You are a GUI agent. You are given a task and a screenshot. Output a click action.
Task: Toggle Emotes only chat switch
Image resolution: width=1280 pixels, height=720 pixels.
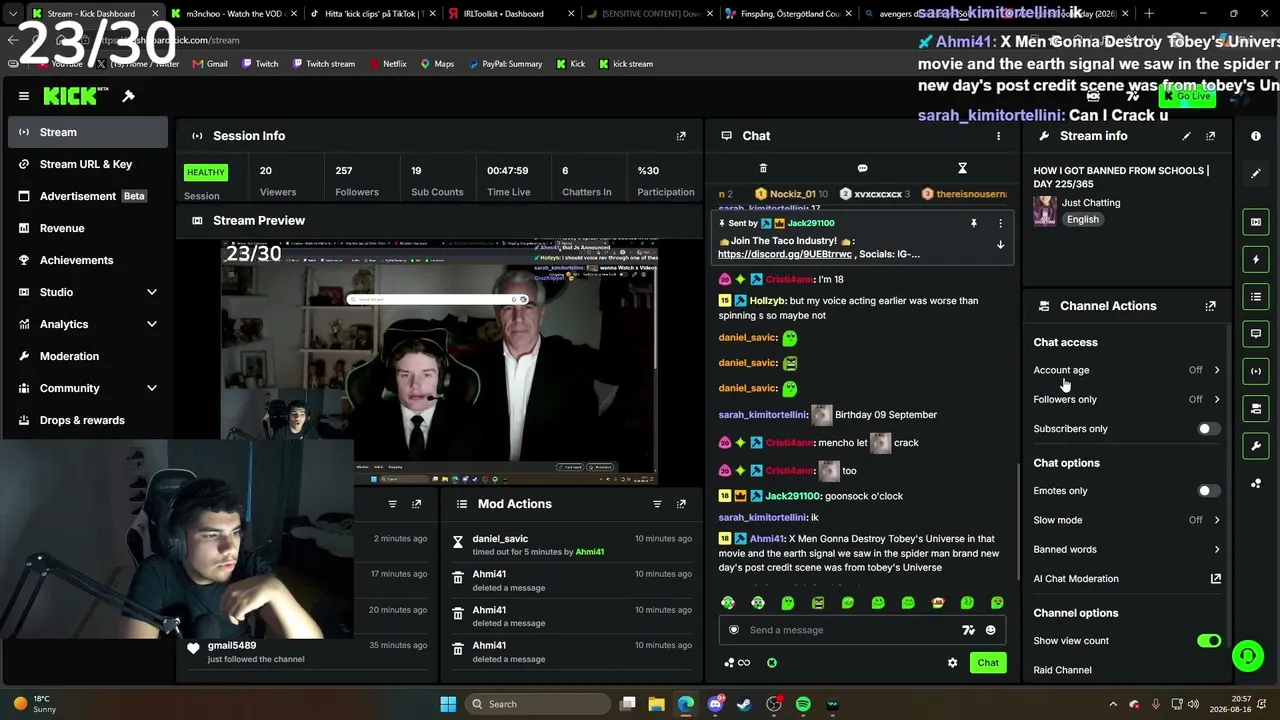pyautogui.click(x=1209, y=491)
